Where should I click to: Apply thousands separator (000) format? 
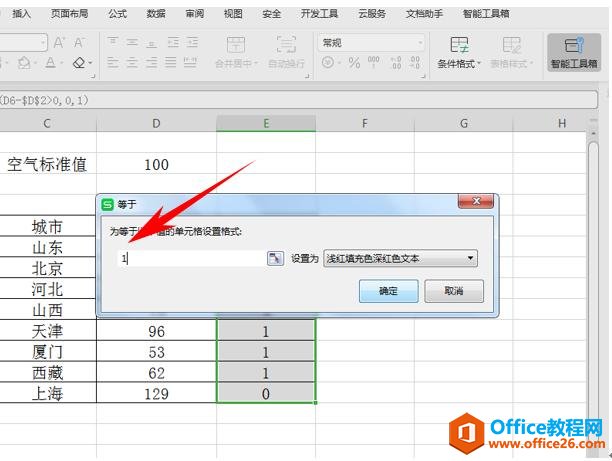(x=374, y=62)
